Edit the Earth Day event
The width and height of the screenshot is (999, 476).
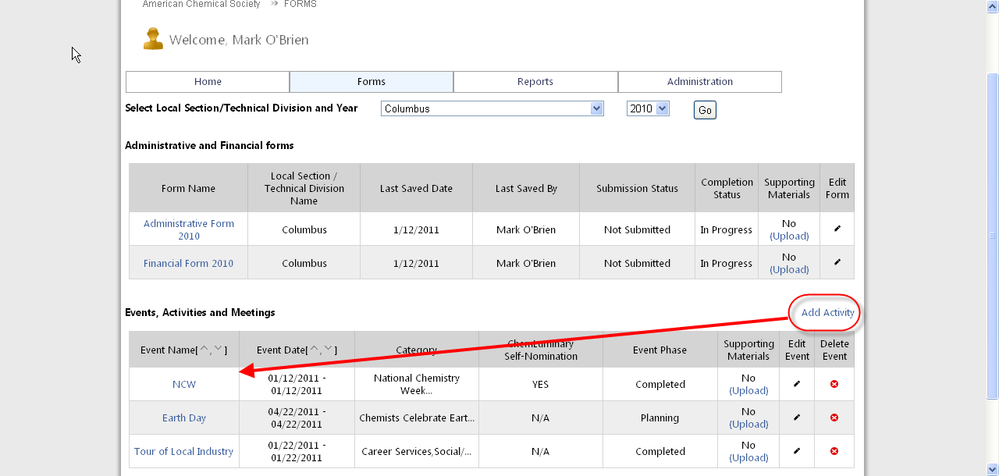point(797,418)
